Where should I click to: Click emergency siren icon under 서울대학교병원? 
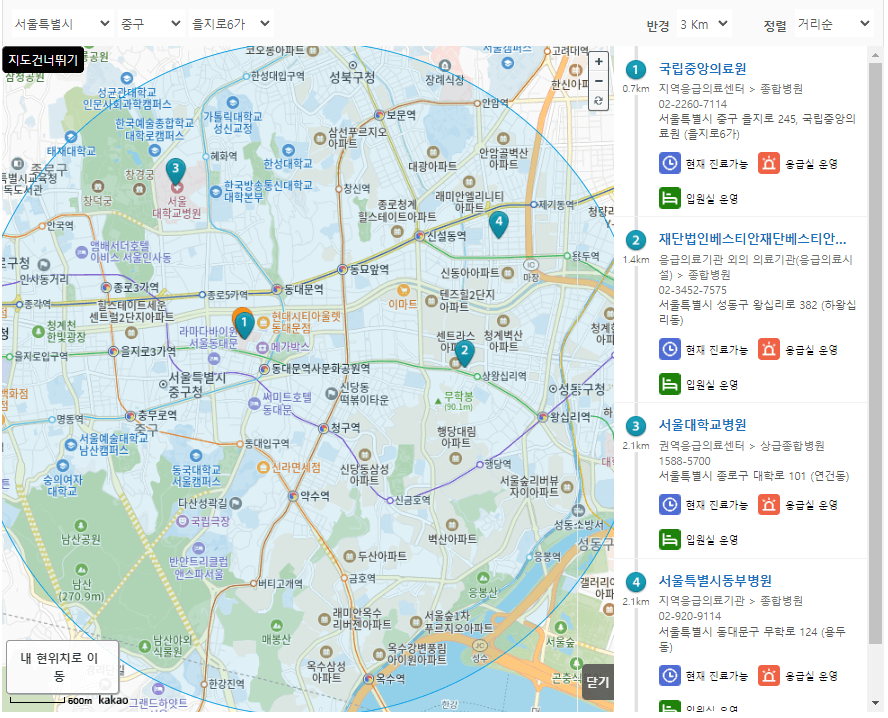pos(769,504)
